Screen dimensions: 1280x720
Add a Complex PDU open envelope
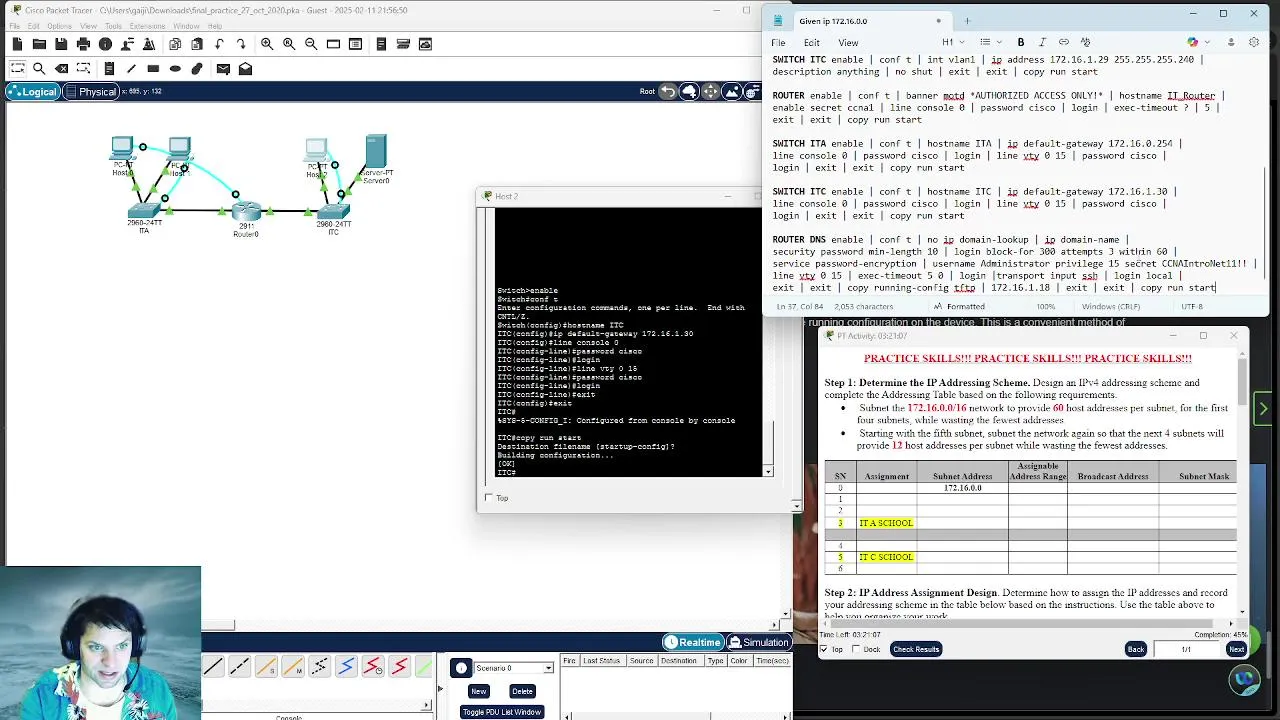click(245, 69)
